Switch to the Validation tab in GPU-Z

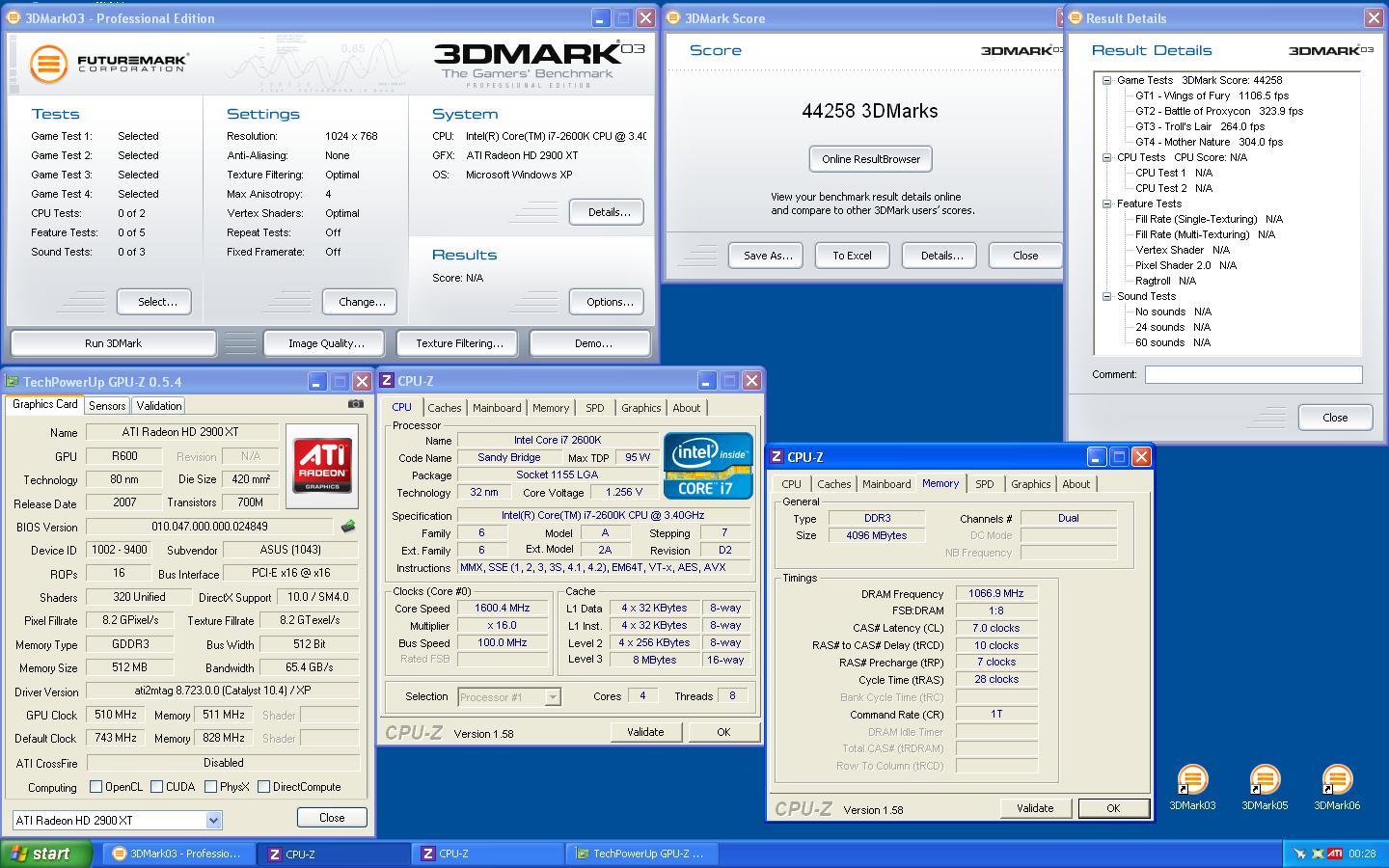[158, 406]
